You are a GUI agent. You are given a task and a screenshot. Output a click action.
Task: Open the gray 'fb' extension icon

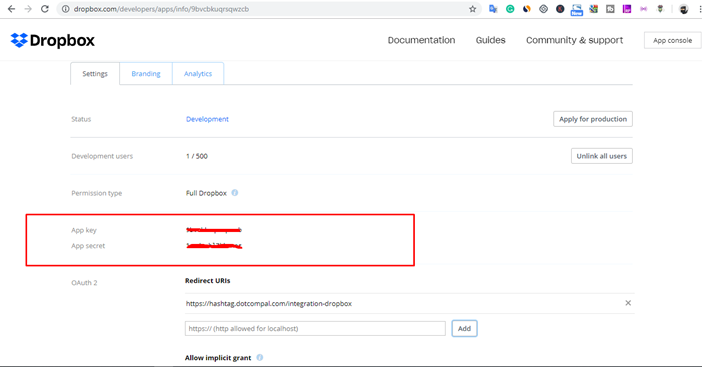point(610,9)
